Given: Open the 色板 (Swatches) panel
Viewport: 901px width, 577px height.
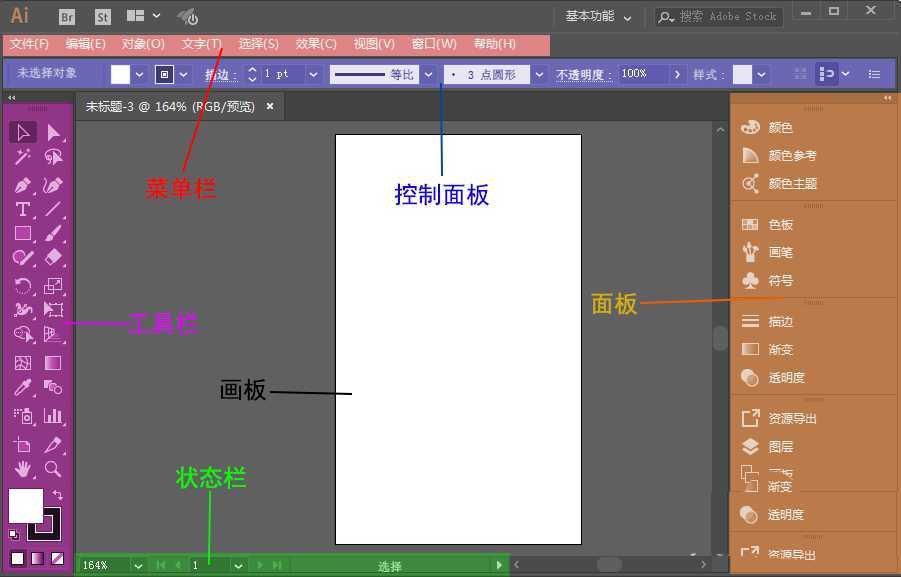Looking at the screenshot, I should point(768,224).
